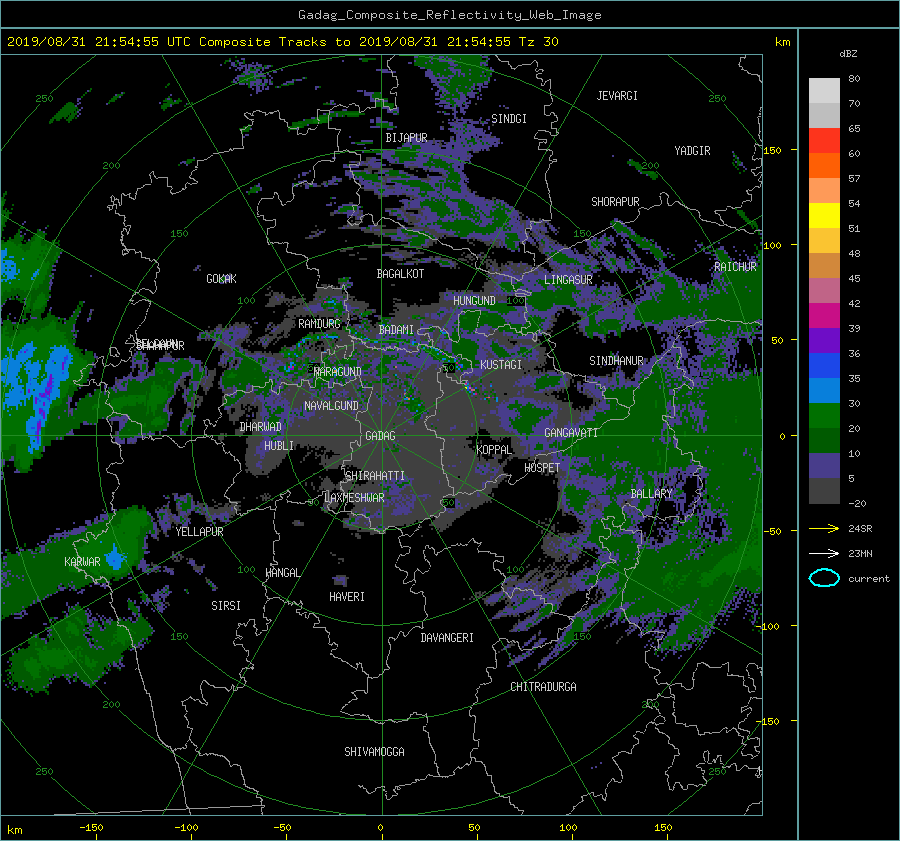
Task: Click the GOKAK city label
Action: click(221, 279)
